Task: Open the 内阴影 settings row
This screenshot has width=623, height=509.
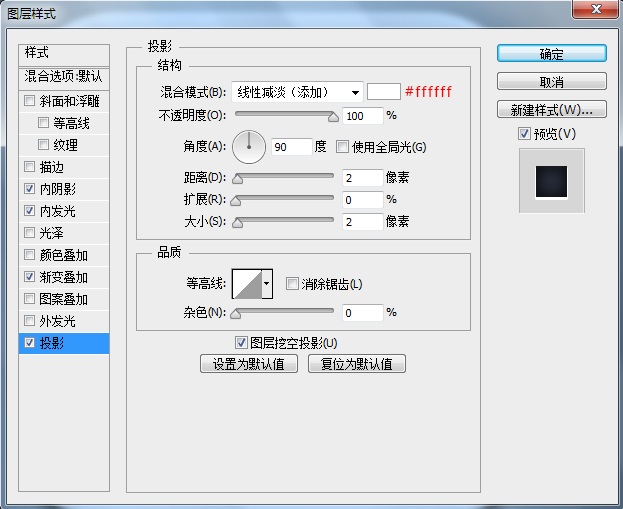Action: click(x=64, y=189)
